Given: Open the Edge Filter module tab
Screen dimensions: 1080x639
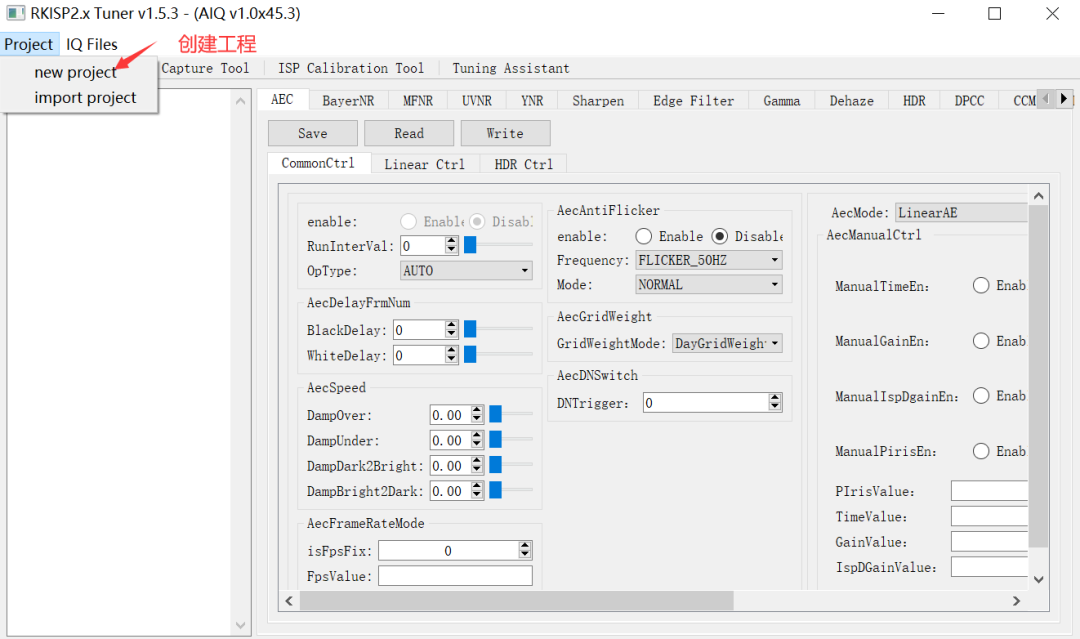Looking at the screenshot, I should pyautogui.click(x=694, y=101).
